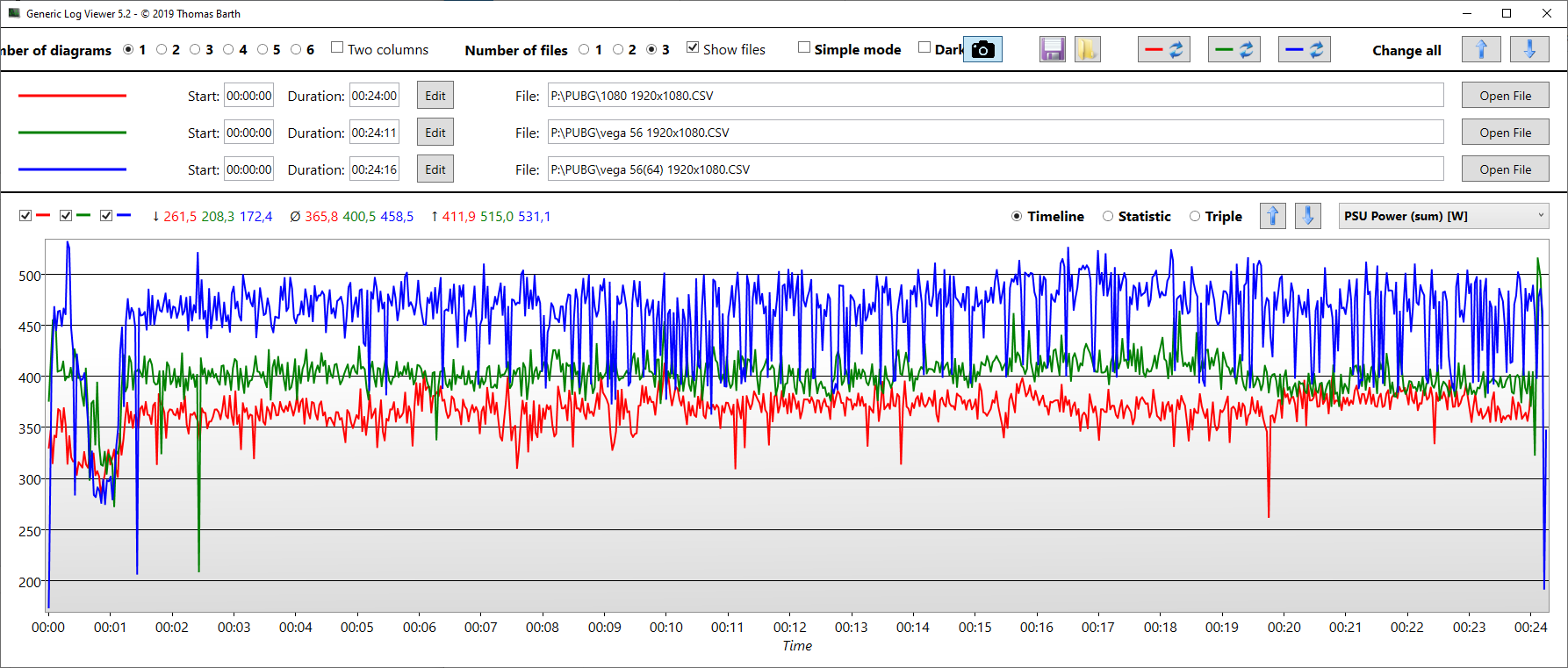Click the camera screenshot icon
Screen dimensions: 1568x668
point(983,50)
